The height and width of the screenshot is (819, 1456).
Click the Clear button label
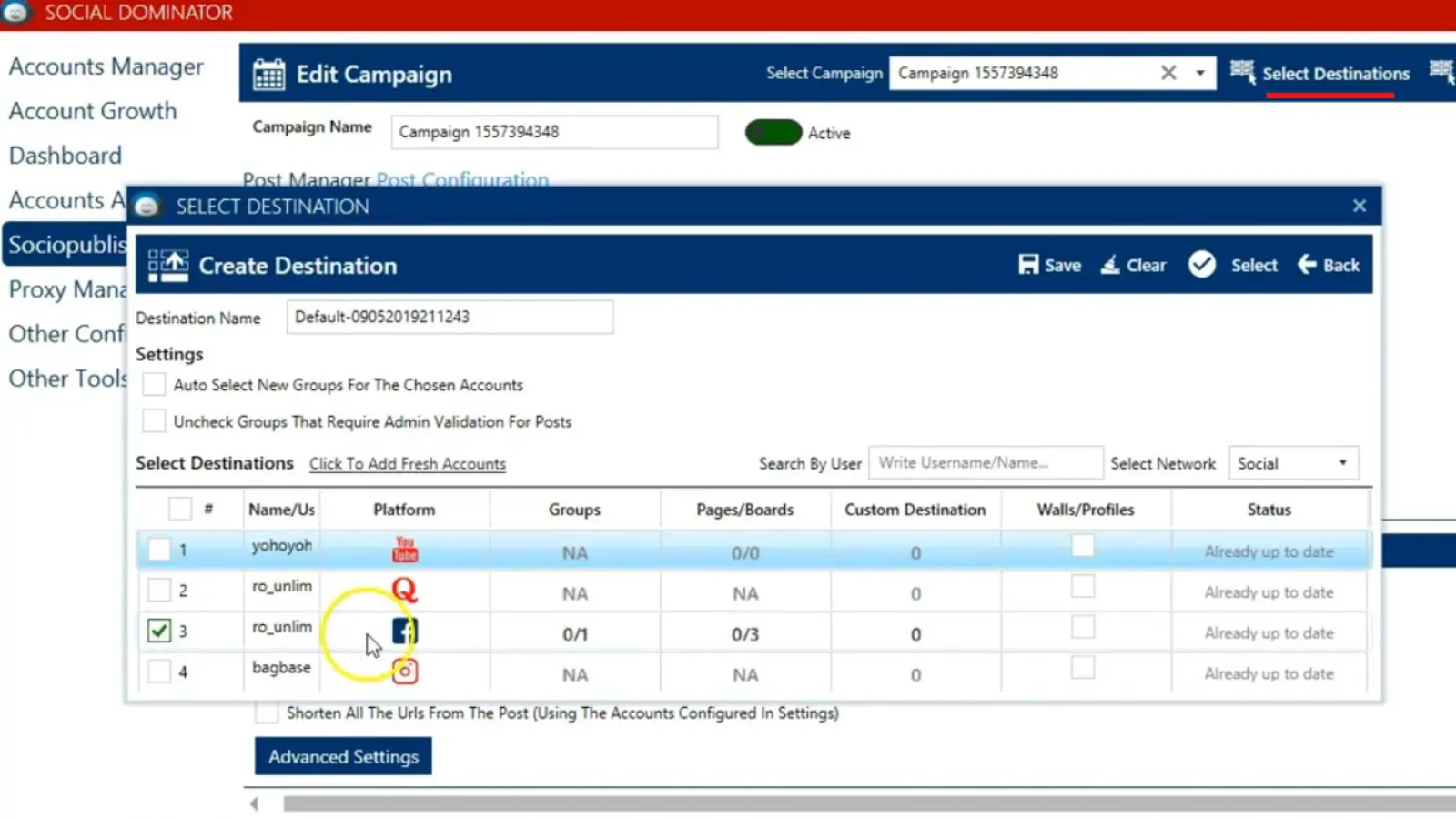(1147, 266)
